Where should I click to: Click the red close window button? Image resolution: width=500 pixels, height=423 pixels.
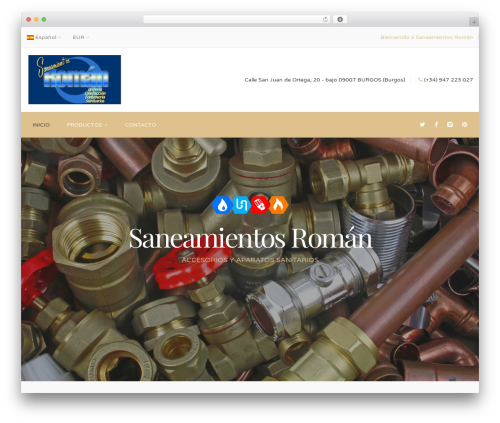(29, 19)
